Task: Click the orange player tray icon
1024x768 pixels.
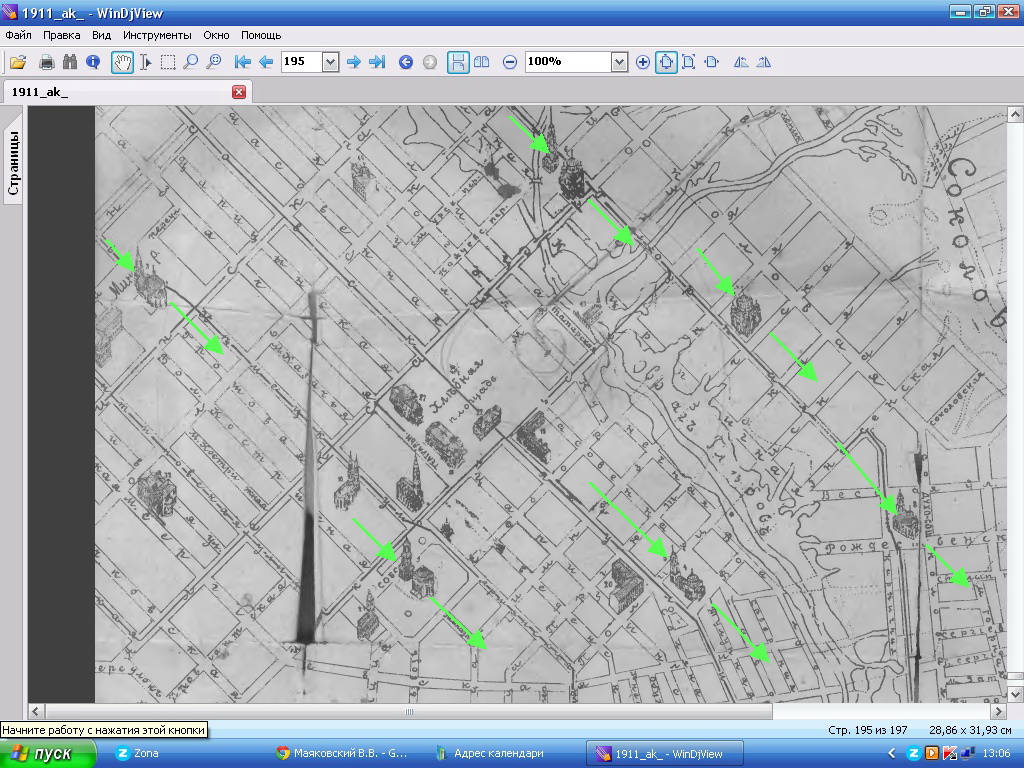Action: (932, 754)
